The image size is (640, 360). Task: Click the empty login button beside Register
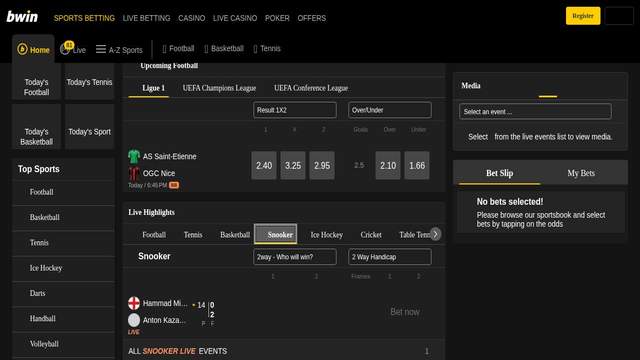pos(619,16)
